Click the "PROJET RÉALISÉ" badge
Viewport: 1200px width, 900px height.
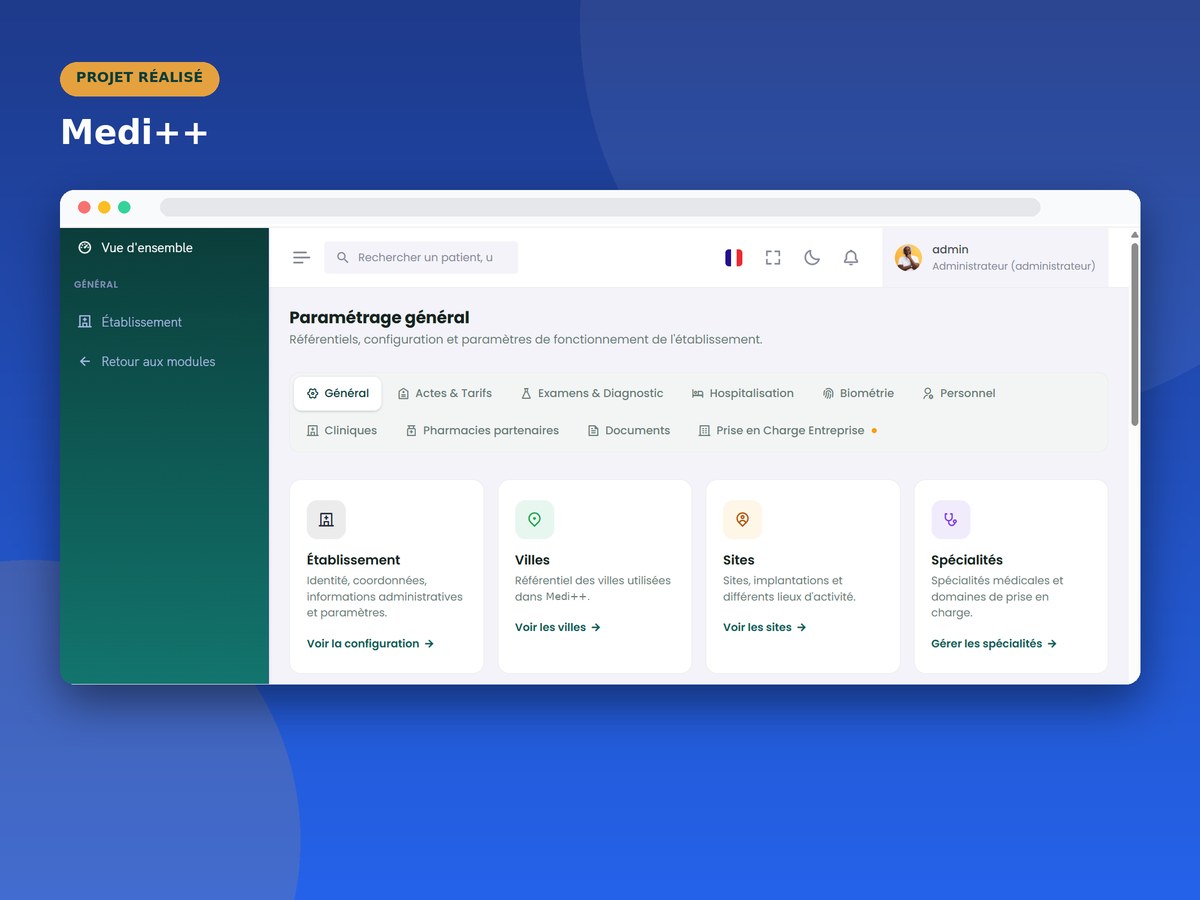[139, 79]
